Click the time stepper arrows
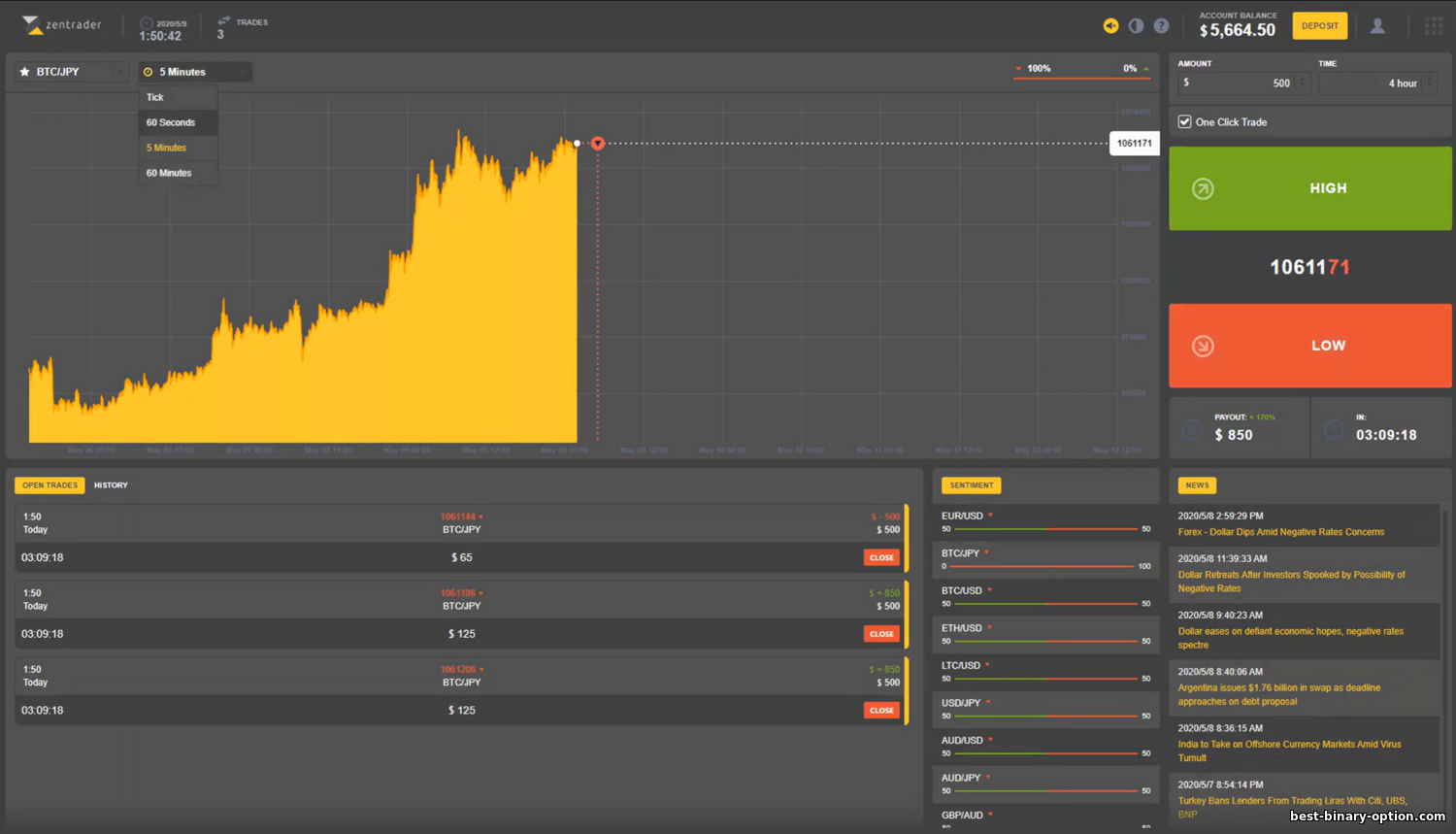 pos(1429,83)
